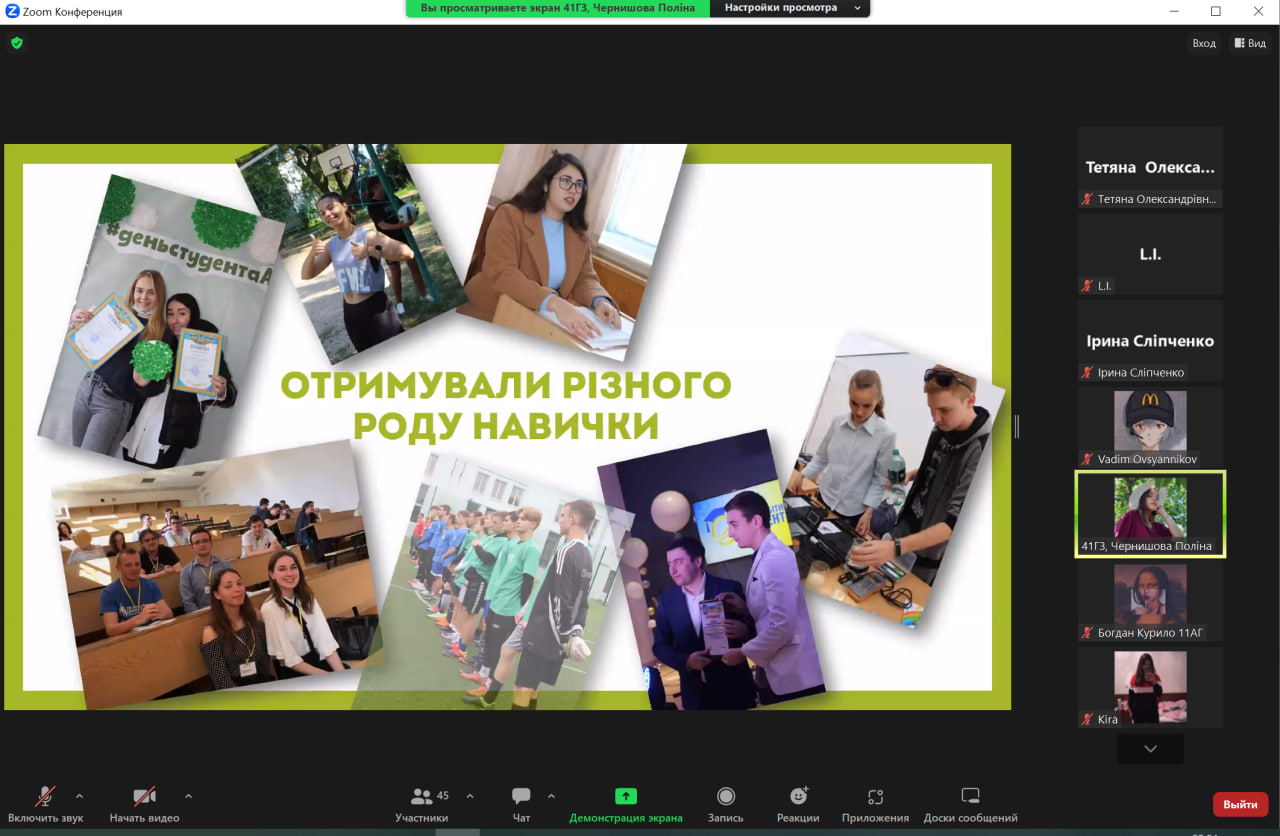Image resolution: width=1280 pixels, height=836 pixels.
Task: Click muted mic icon beside Богдан Курило
Action: tap(1087, 633)
